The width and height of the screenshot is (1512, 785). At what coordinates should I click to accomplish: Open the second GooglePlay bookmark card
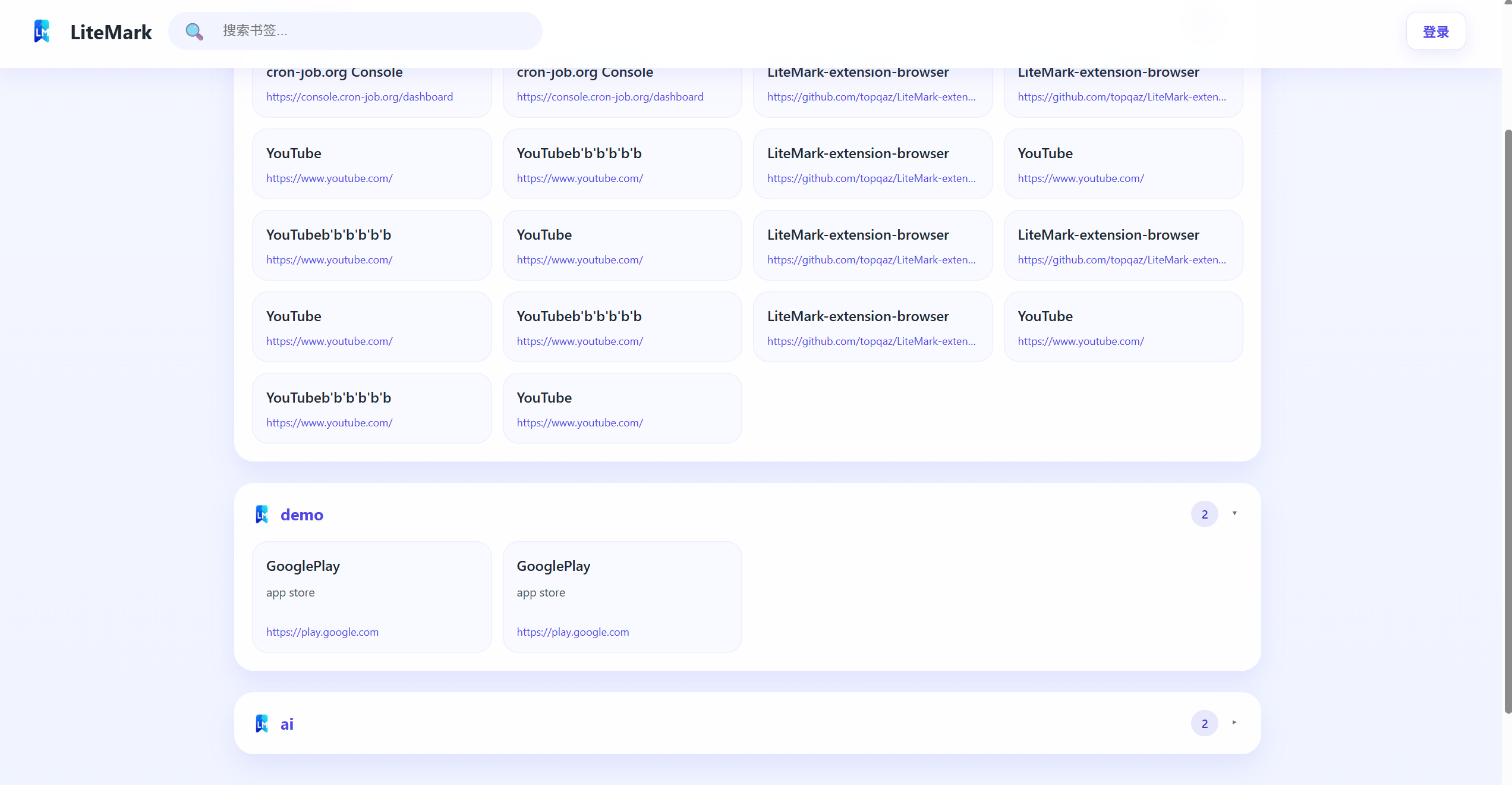pos(622,596)
